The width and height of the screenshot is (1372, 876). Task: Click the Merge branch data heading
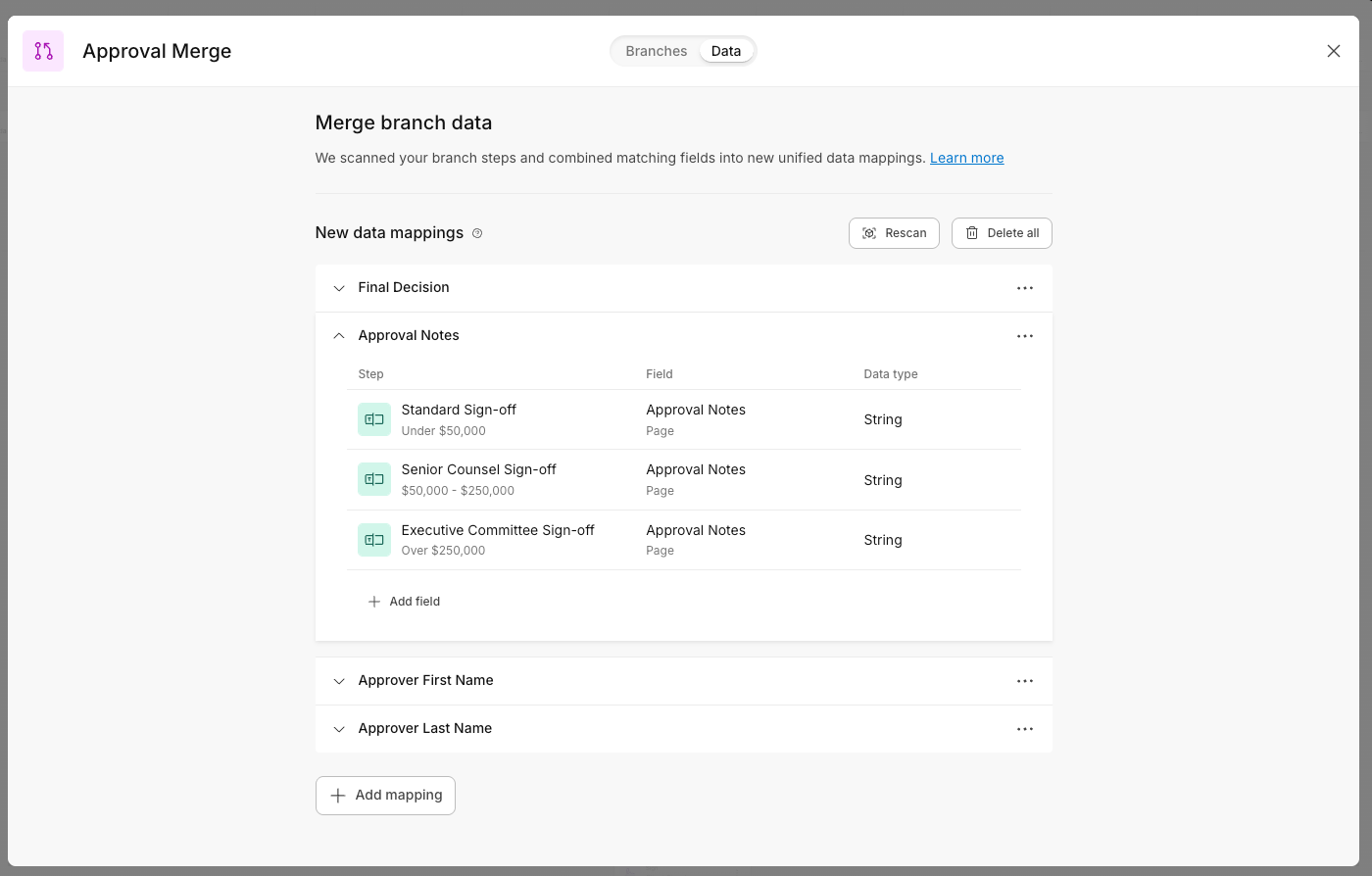[404, 122]
